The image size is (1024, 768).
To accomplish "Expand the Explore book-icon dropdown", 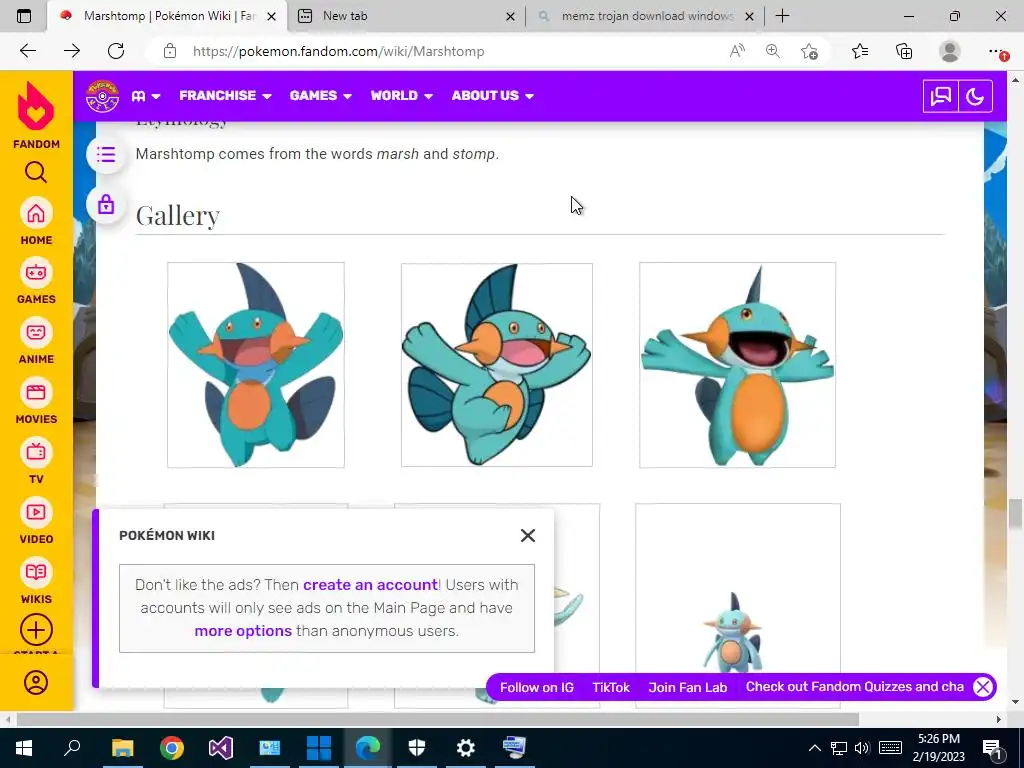I will click(146, 96).
